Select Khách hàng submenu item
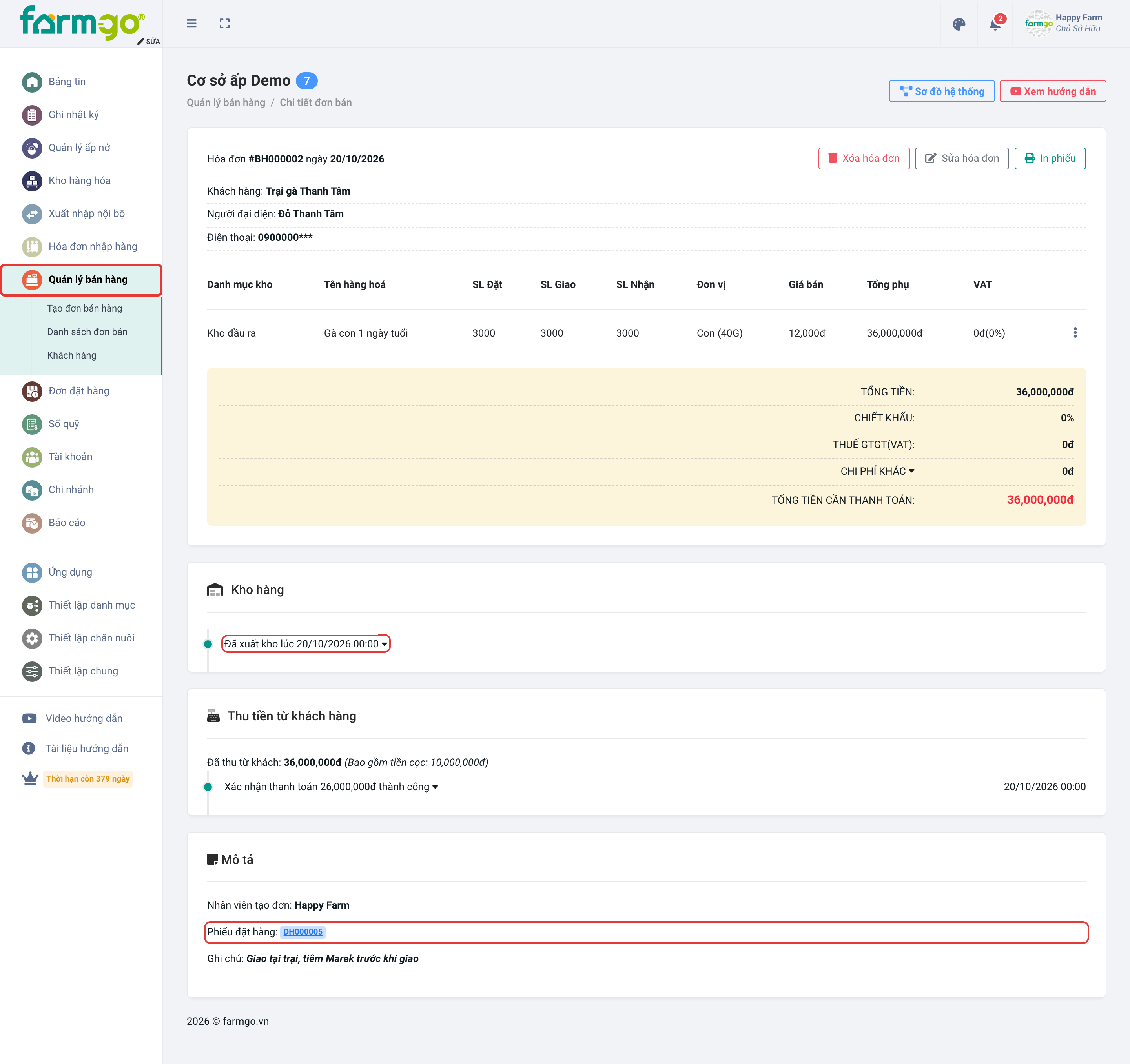 (72, 355)
